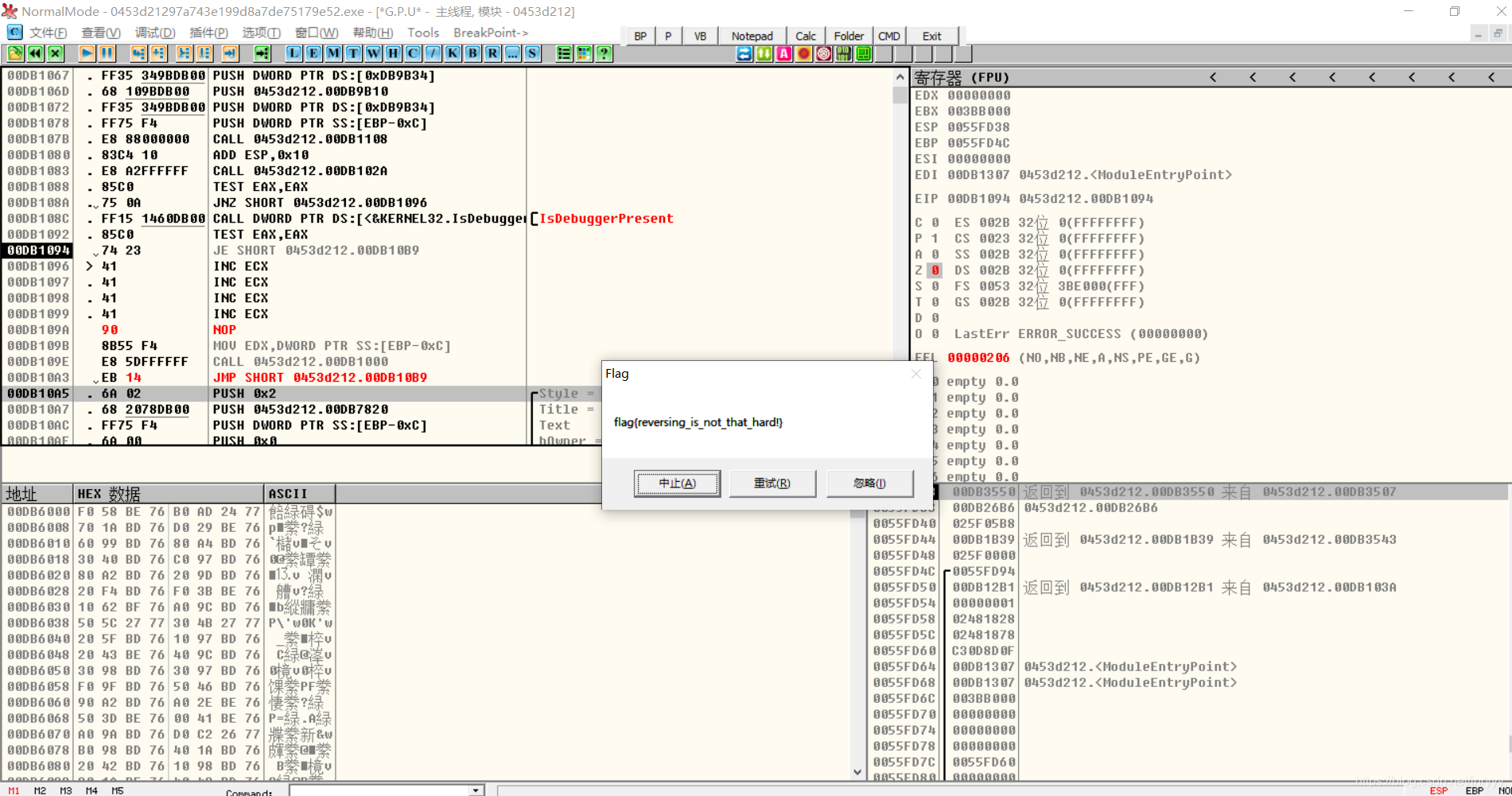
Task: Open the Command combo box dropdown arrow
Action: pos(475,790)
